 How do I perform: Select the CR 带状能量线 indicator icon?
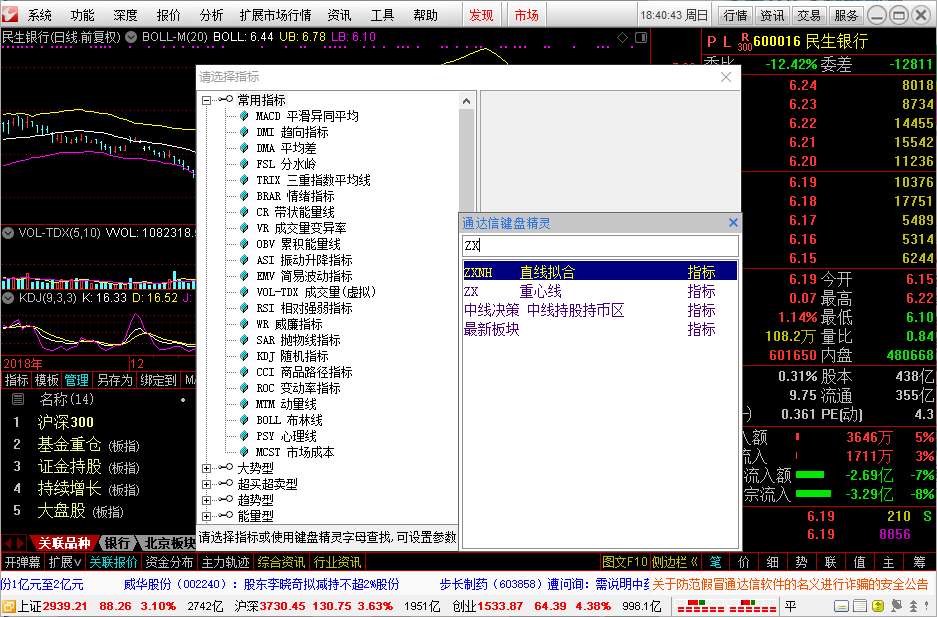tap(244, 212)
